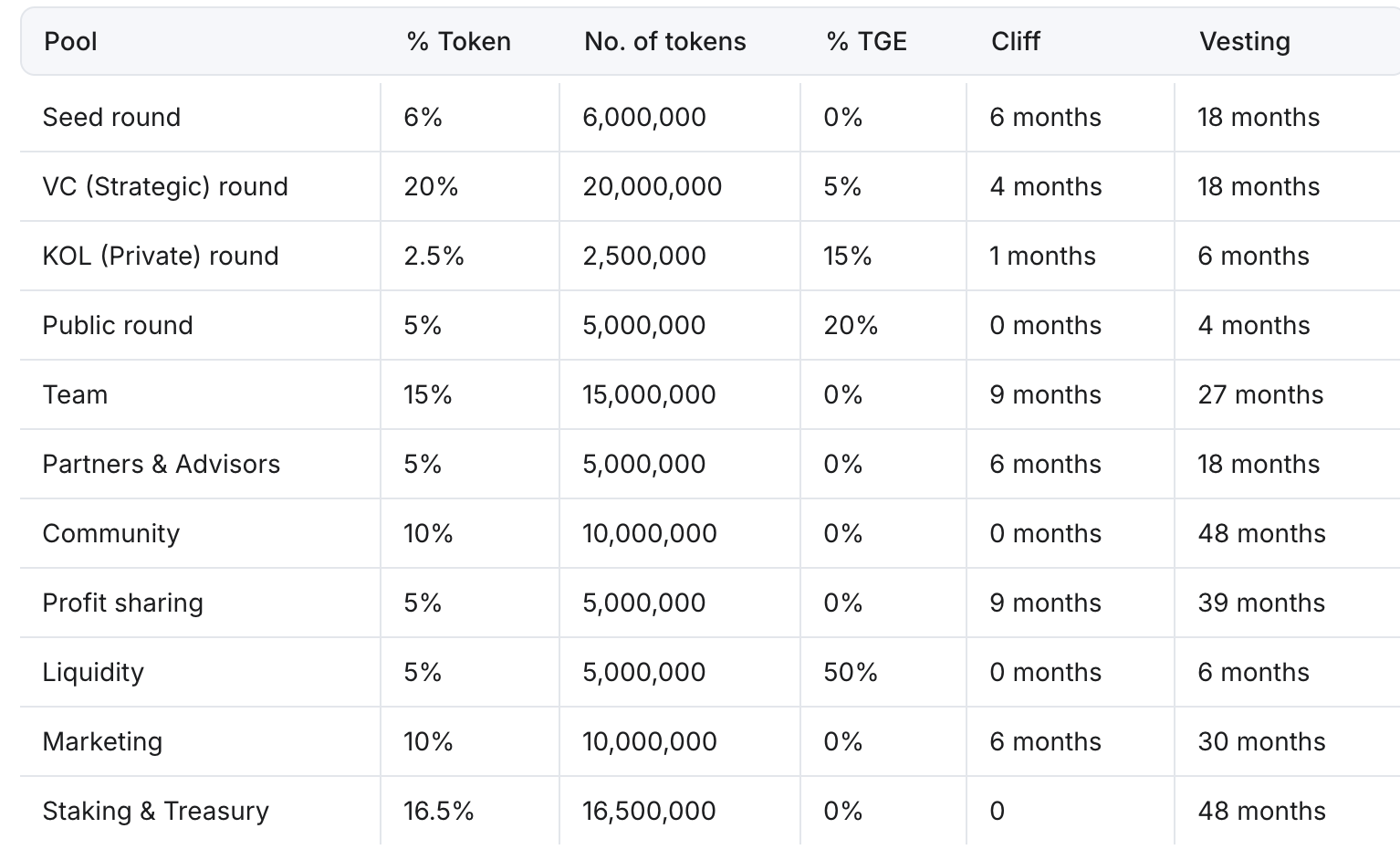Click the VC (Strategic) round cell
This screenshot has height=860, width=1400.
click(165, 187)
